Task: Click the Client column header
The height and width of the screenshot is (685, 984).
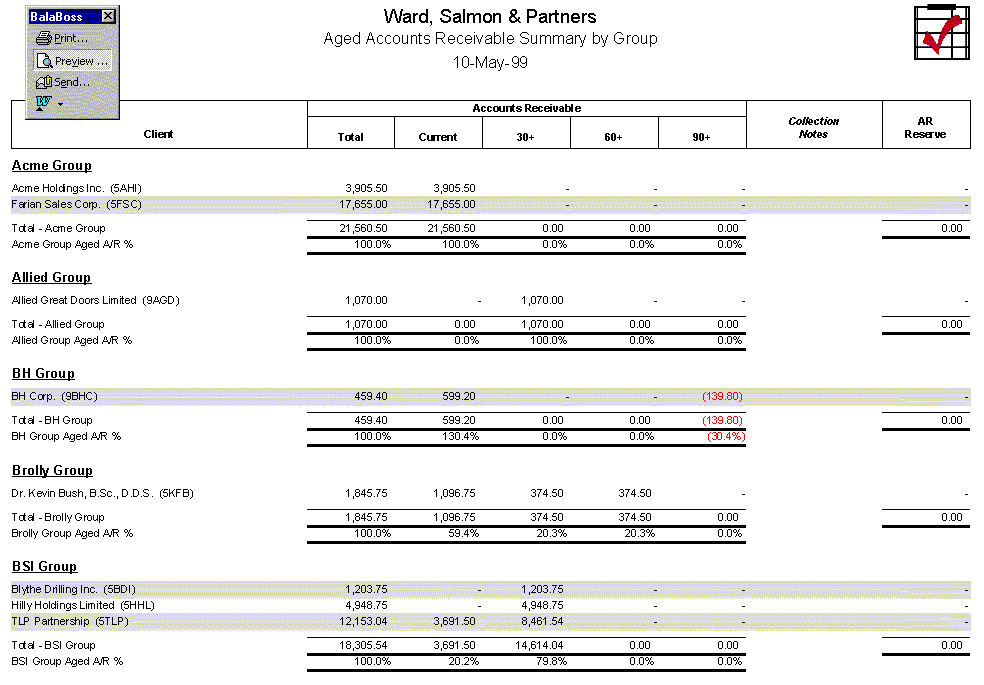Action: [158, 134]
